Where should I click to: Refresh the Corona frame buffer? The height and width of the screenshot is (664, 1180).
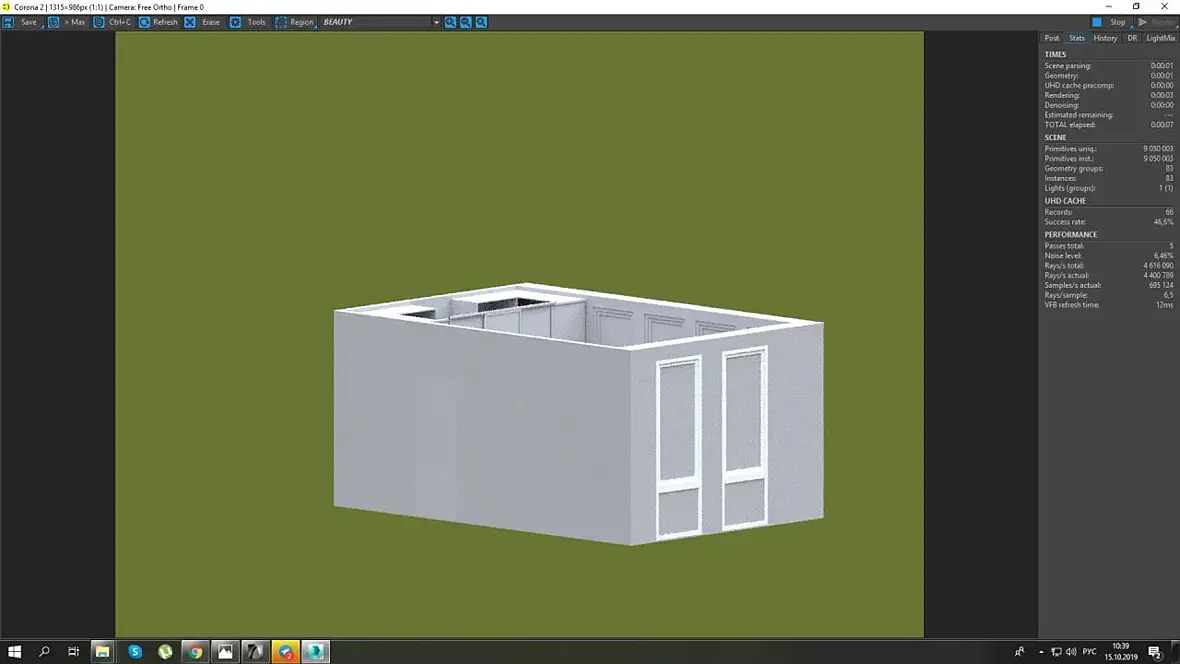click(159, 23)
